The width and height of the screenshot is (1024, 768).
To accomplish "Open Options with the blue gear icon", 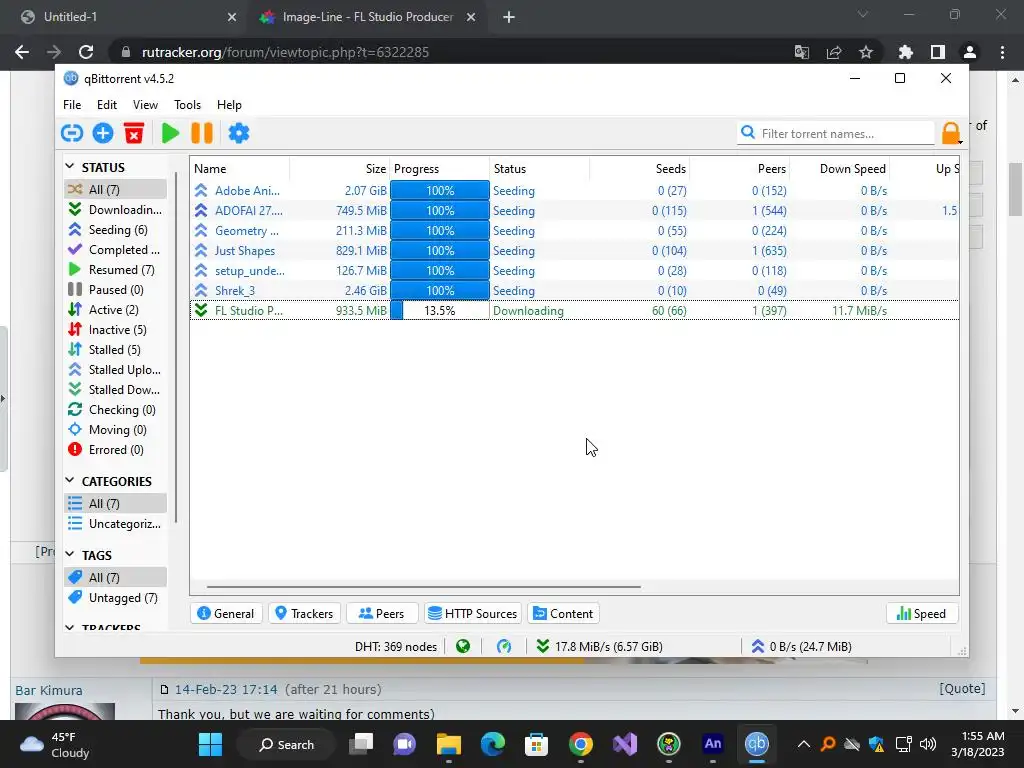I will [x=238, y=133].
